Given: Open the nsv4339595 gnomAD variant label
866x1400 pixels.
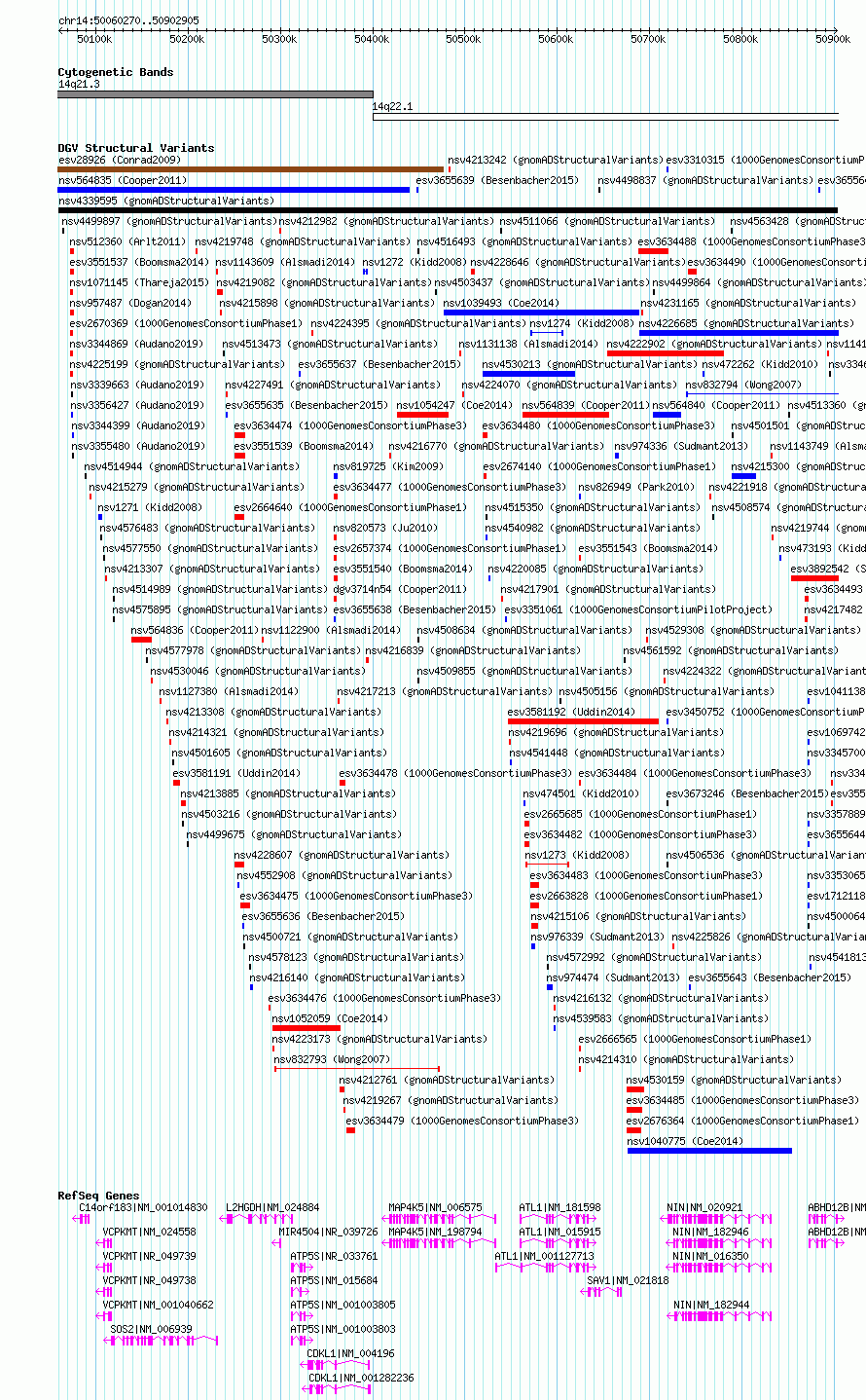Looking at the screenshot, I should [166, 201].
